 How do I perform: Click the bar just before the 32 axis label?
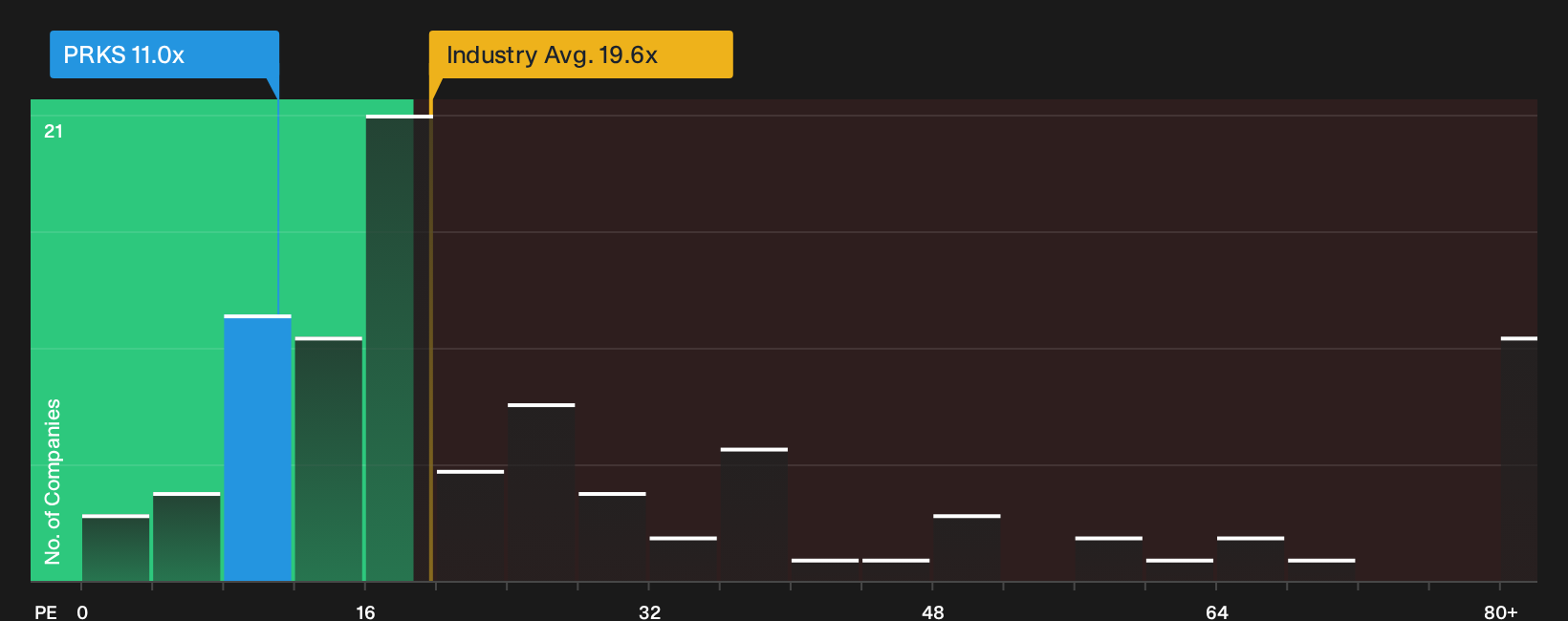(x=612, y=536)
